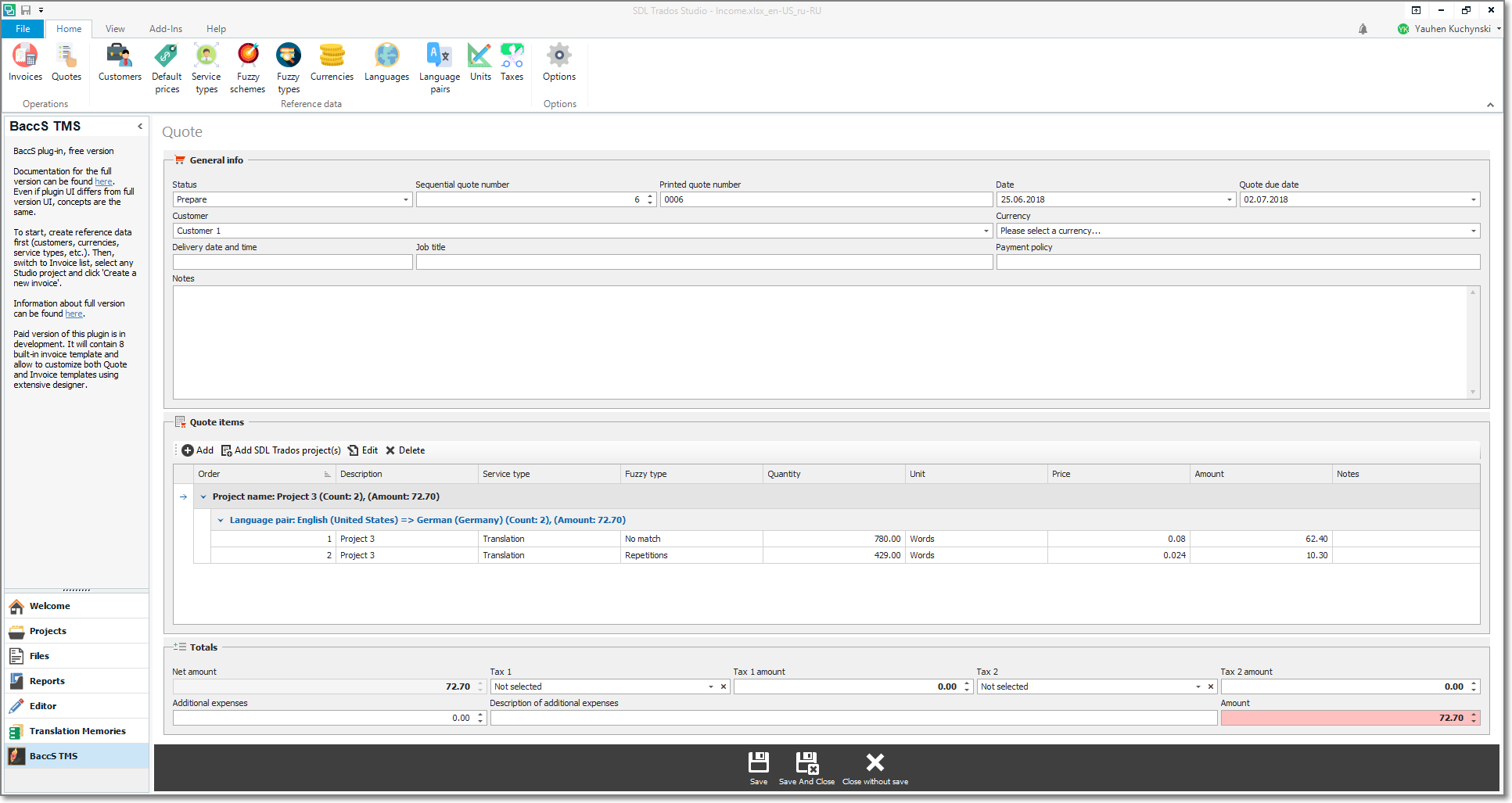This screenshot has height=803, width=1512.
Task: Open the Taxes icon
Action: pos(512,63)
